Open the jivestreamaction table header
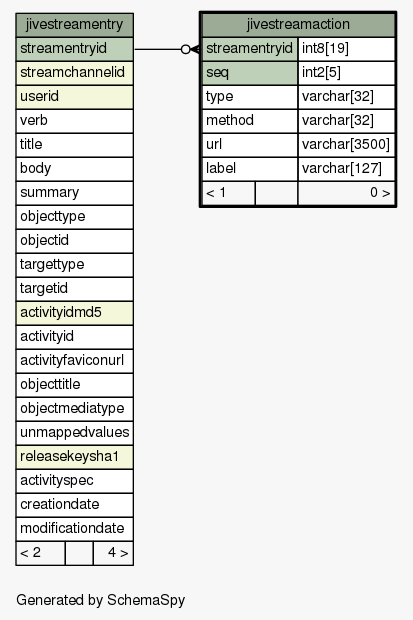The image size is (413, 620). [x=299, y=25]
